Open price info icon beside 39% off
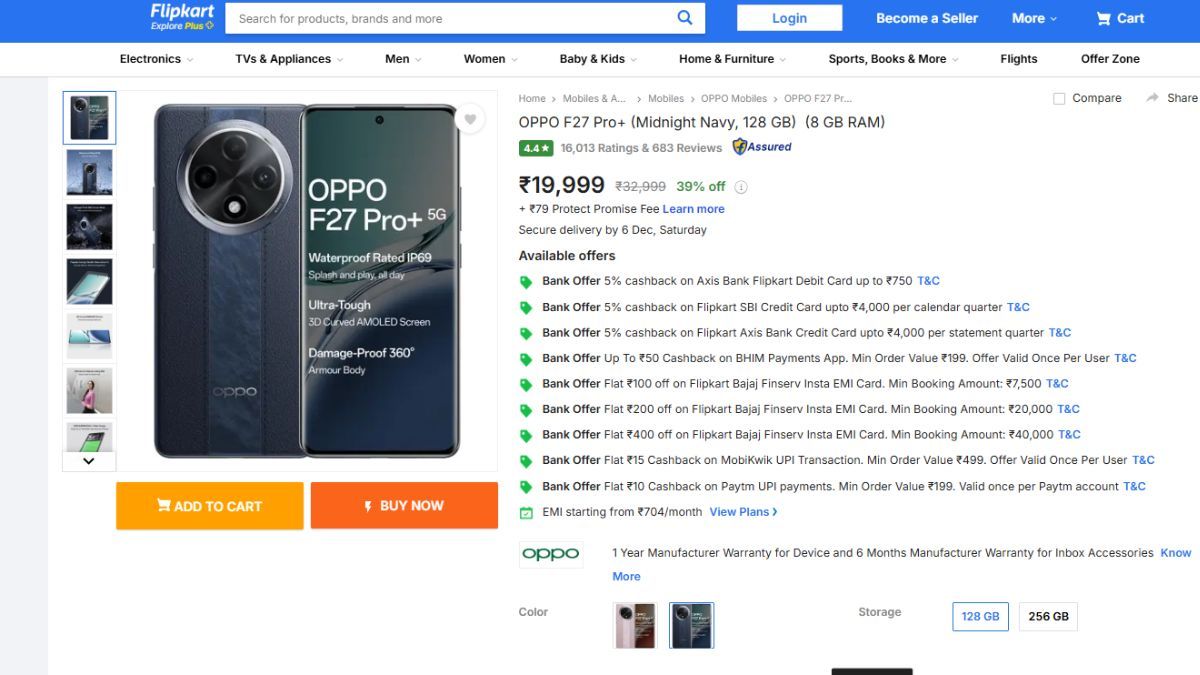The height and width of the screenshot is (675, 1200). pyautogui.click(x=741, y=187)
